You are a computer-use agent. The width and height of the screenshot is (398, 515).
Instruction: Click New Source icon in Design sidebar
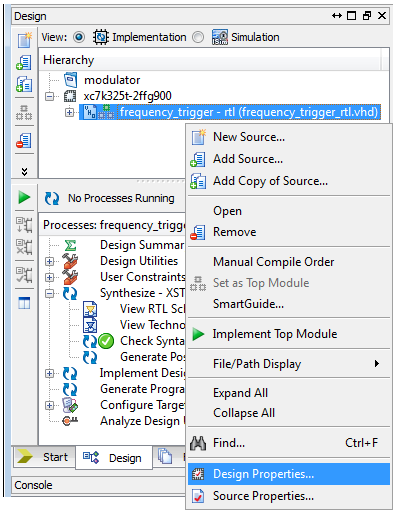coord(24,40)
